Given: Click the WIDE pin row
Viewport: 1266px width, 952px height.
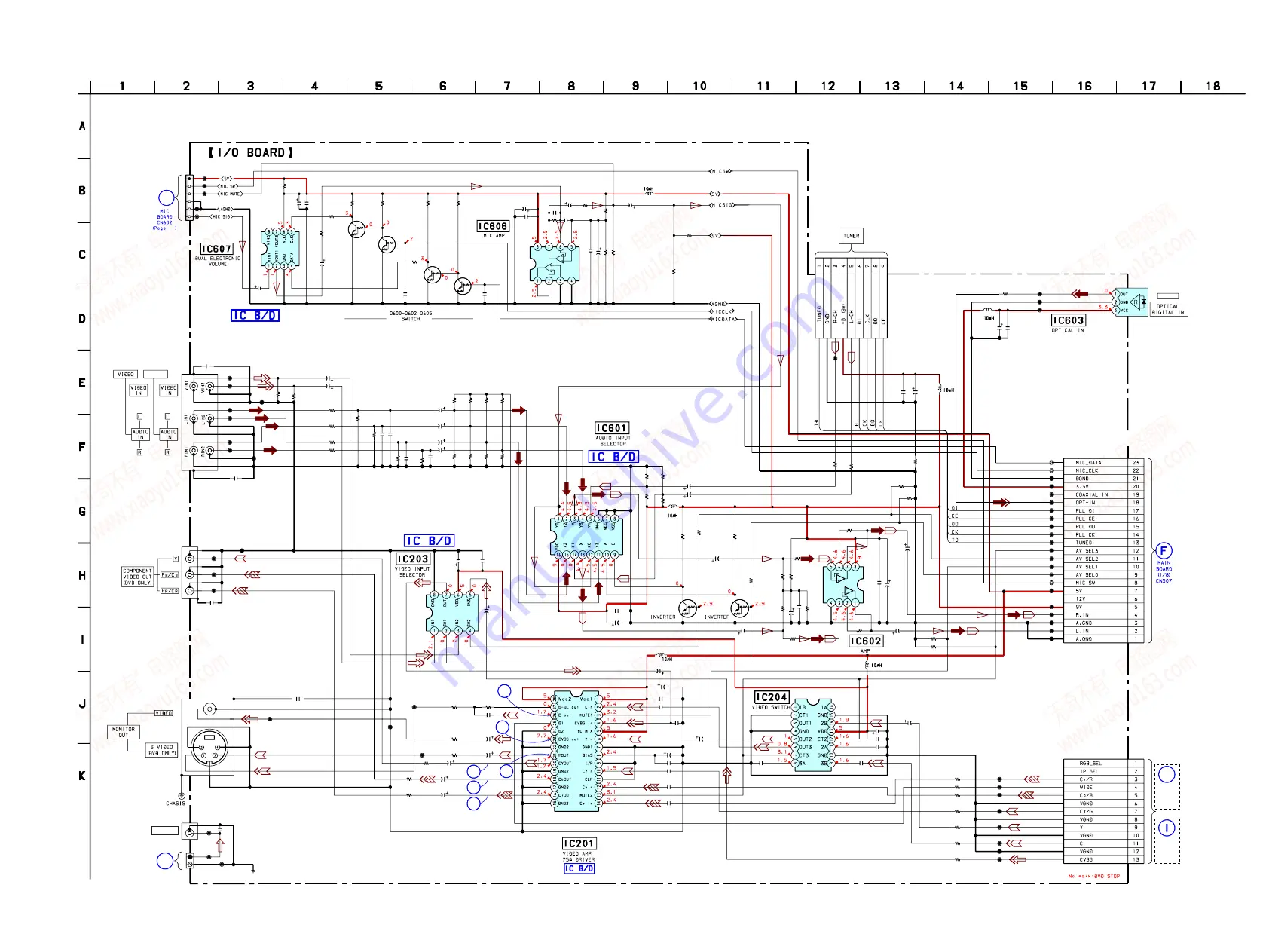Looking at the screenshot, I should coord(1103,788).
